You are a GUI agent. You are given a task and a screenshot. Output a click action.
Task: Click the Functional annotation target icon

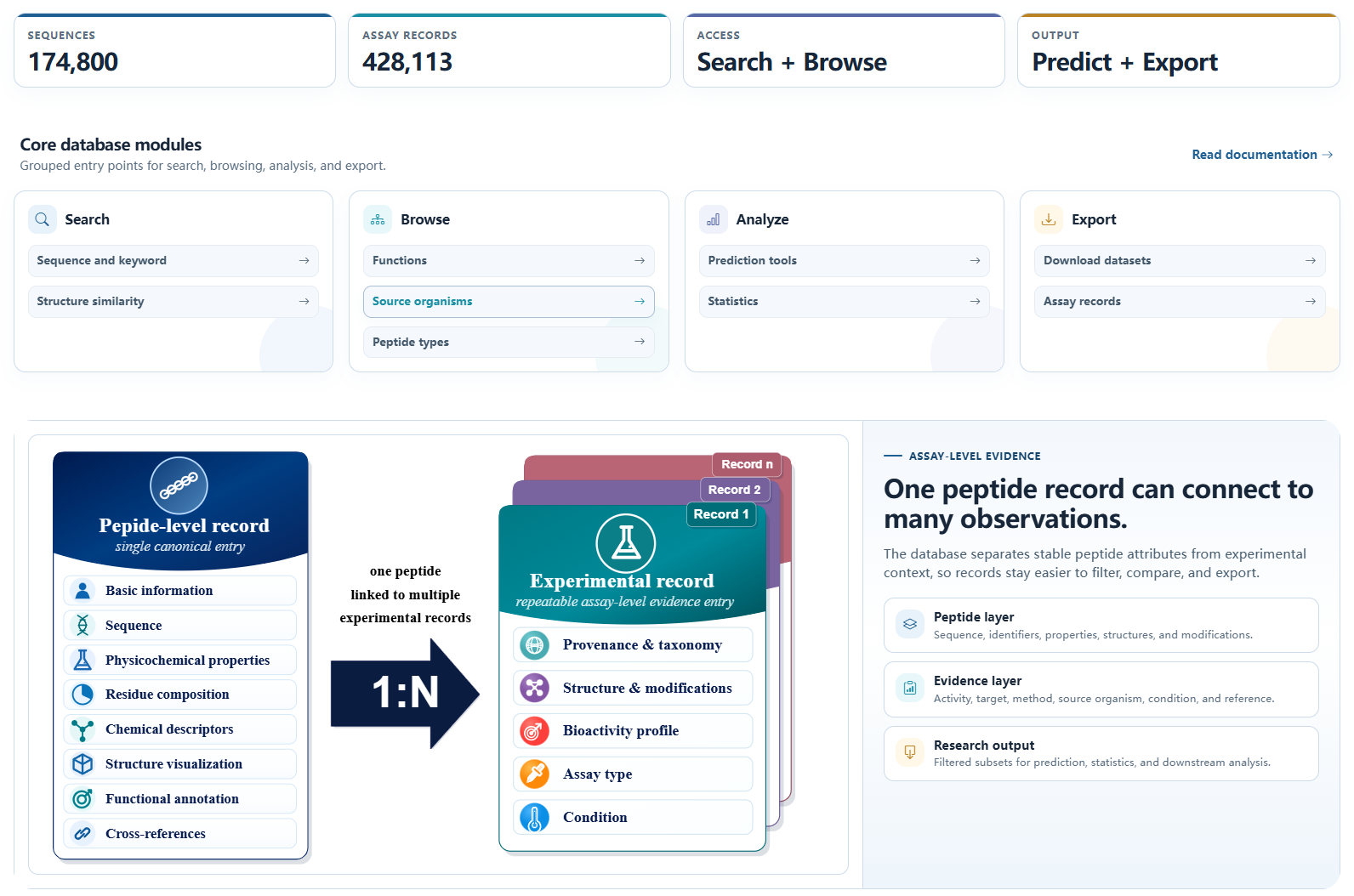click(82, 799)
